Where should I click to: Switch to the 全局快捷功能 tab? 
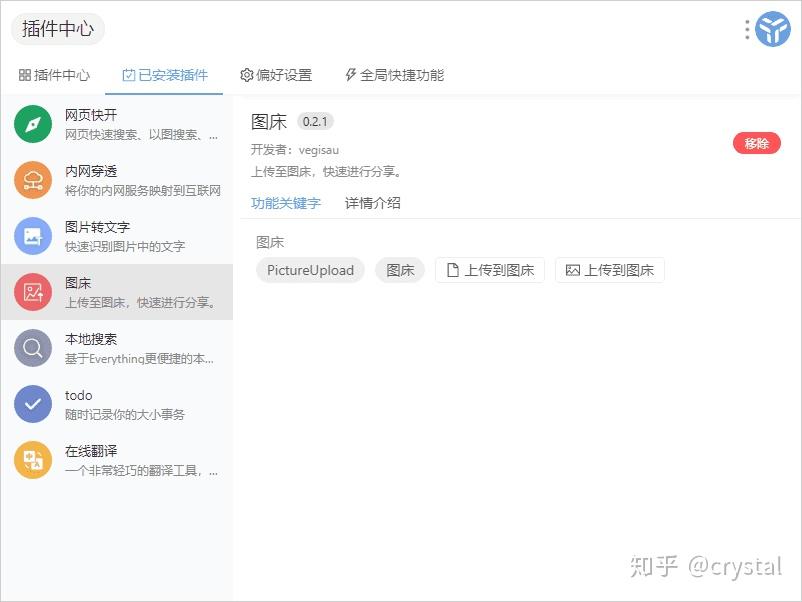396,74
